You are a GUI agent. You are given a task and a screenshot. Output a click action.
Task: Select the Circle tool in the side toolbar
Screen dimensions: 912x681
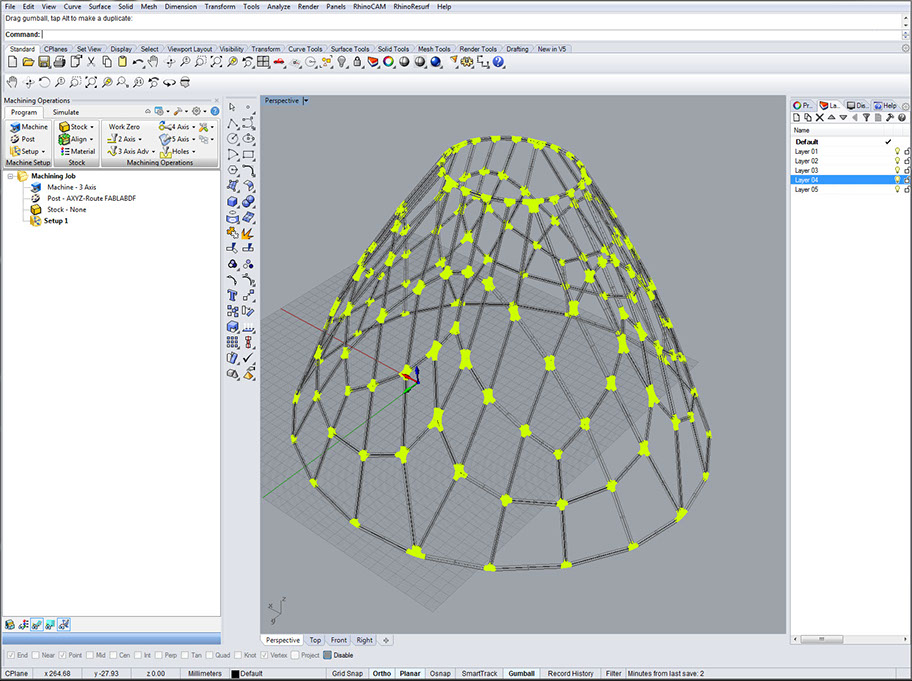tap(233, 138)
